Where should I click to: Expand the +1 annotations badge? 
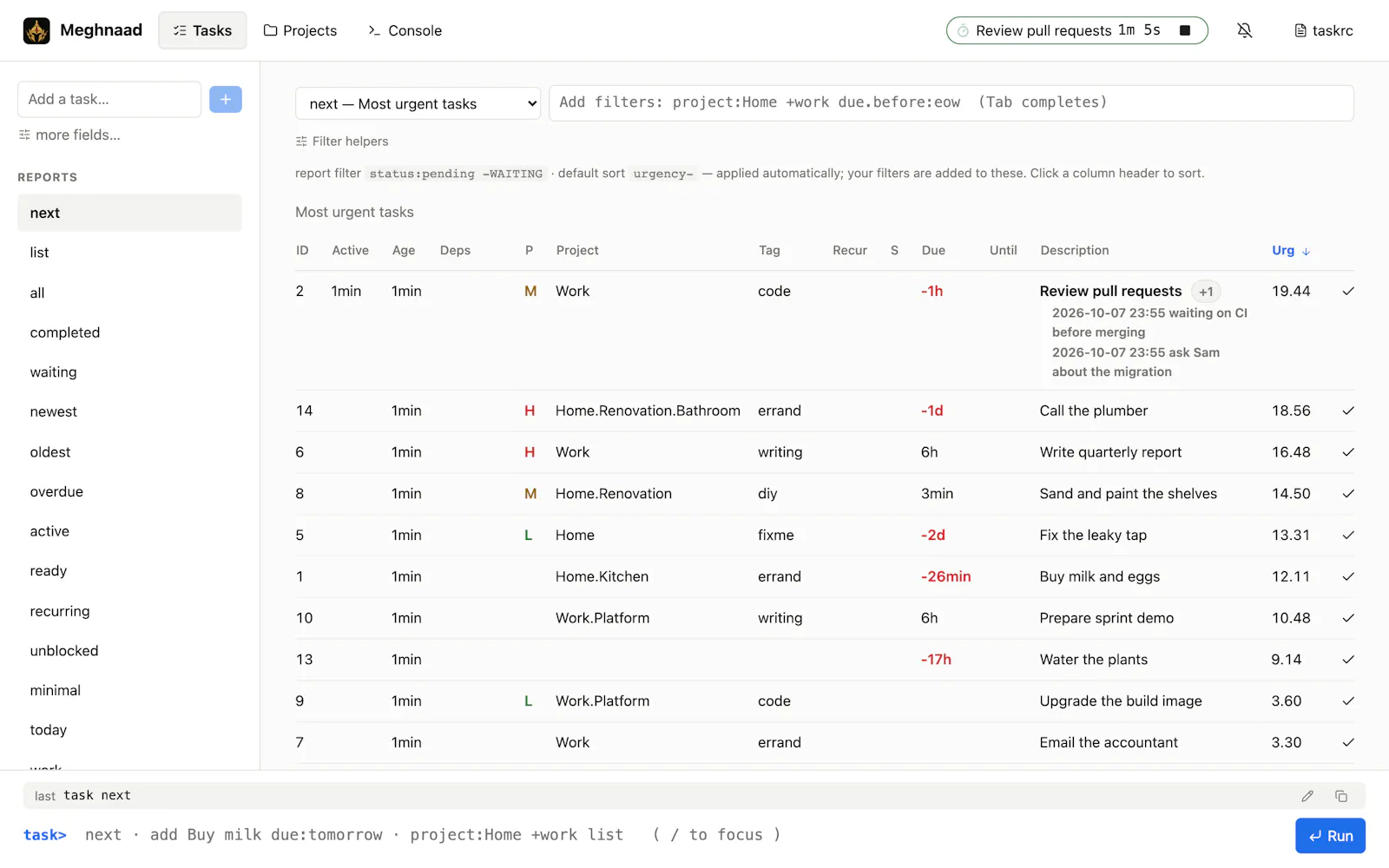point(1206,292)
